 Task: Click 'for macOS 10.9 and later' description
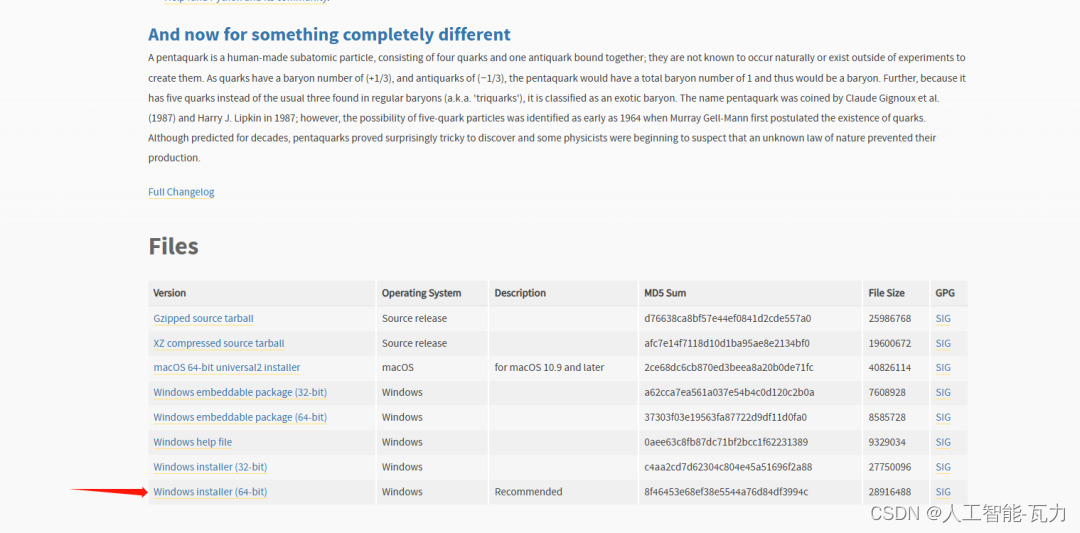[x=549, y=368]
